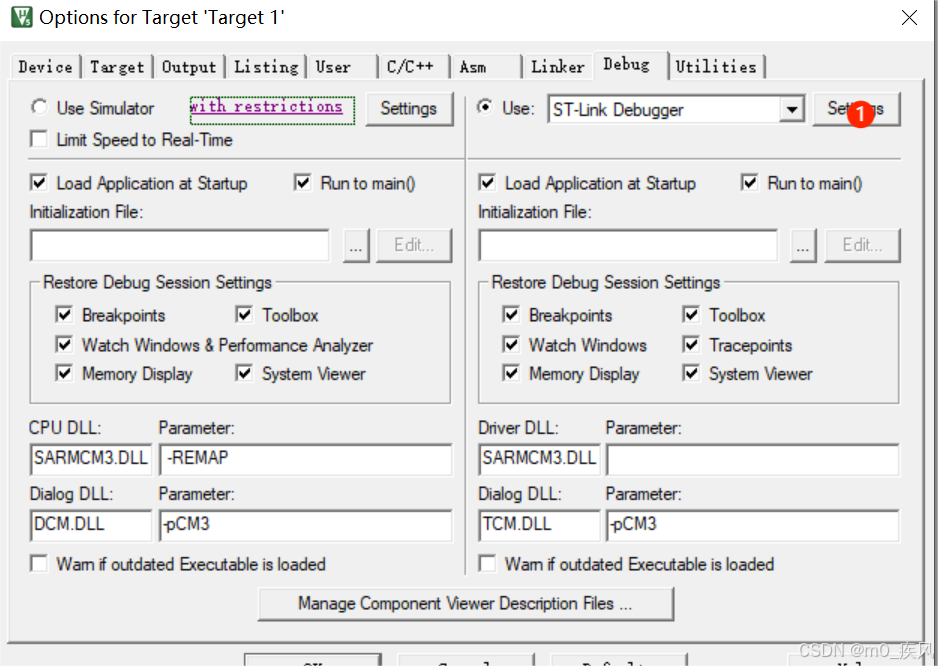This screenshot has width=938, height=666.
Task: Open the Asm tab
Action: (x=486, y=67)
